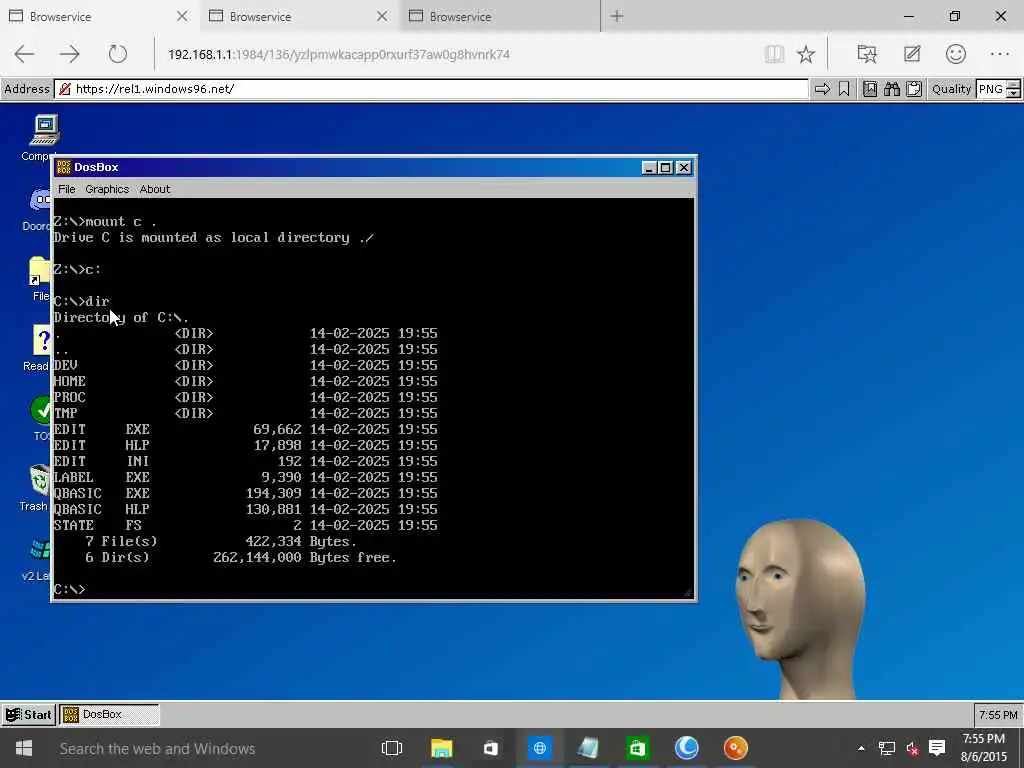Click the HOME <DIR> line in DosBox

coord(246,381)
